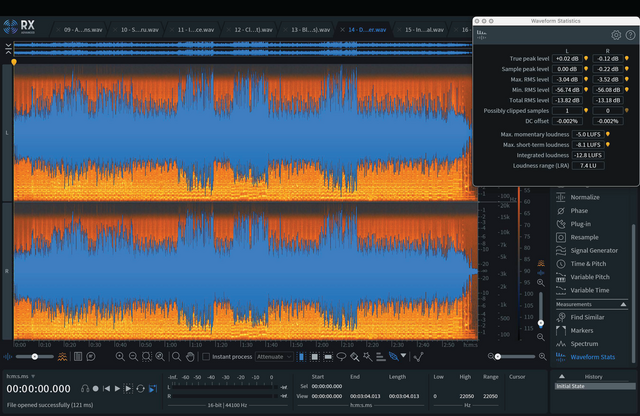Screen dimensions: 640x416
Task: Open the Attenuate mode dropdown
Action: [273, 356]
